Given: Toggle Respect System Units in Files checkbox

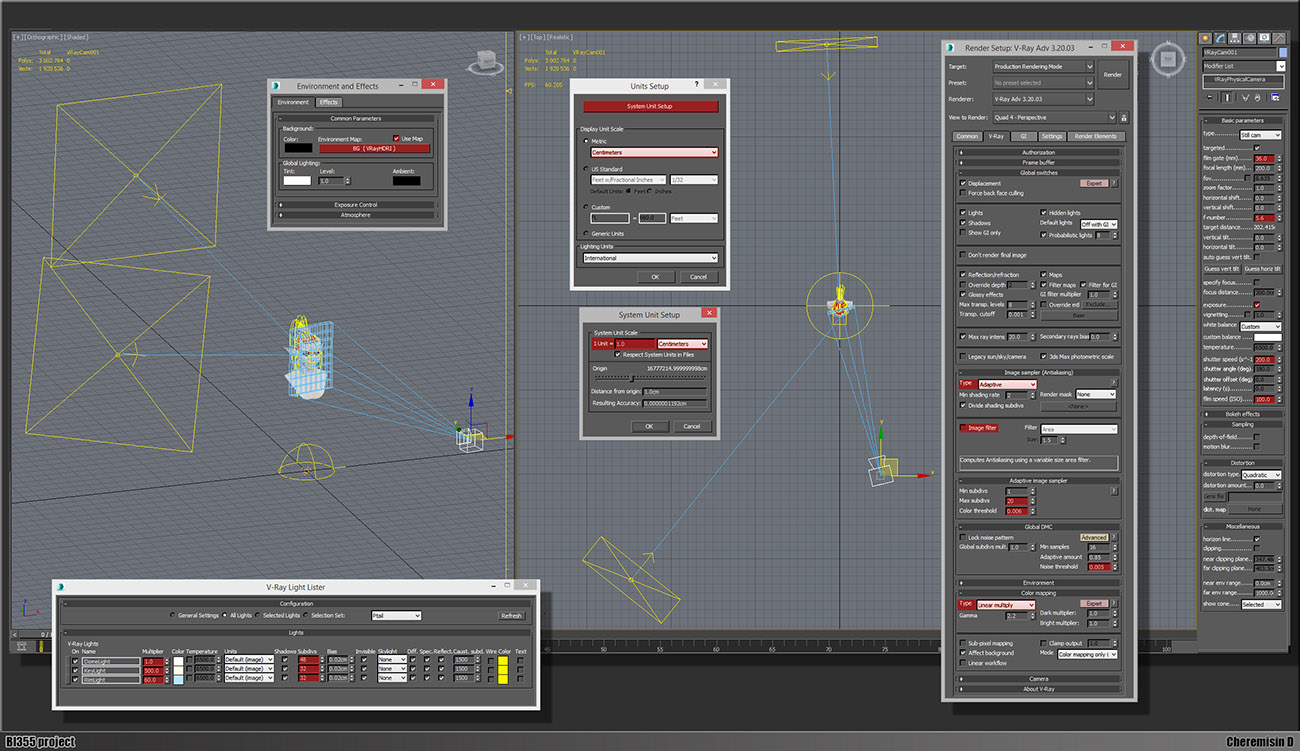Looking at the screenshot, I should coord(619,353).
